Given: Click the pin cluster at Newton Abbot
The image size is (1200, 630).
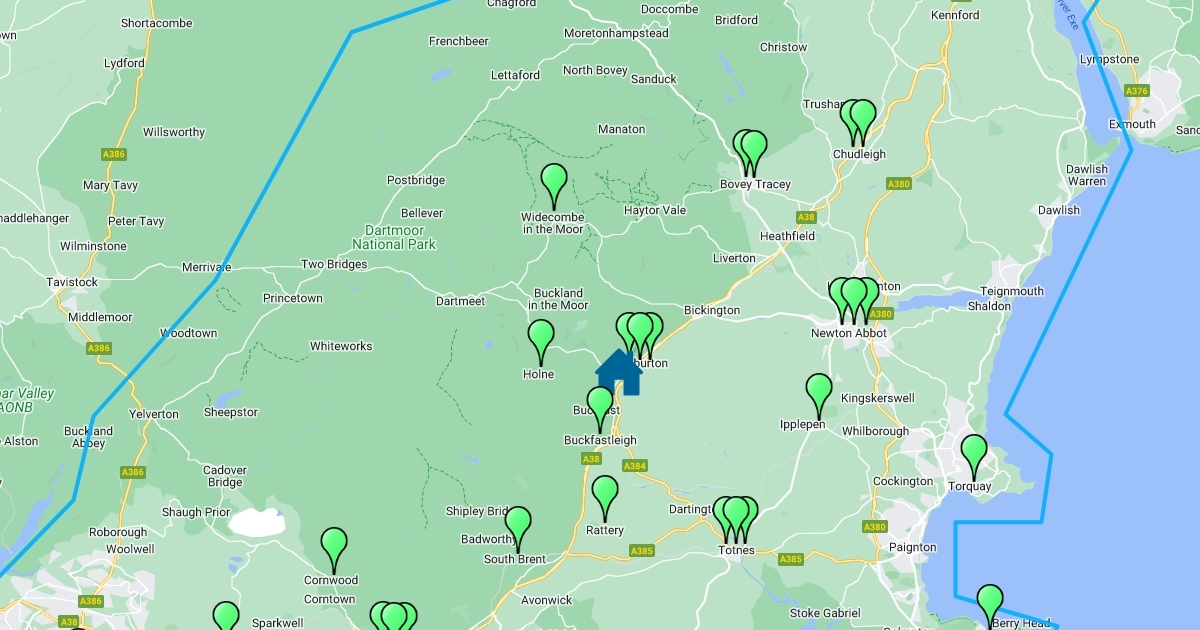Looking at the screenshot, I should click(x=853, y=300).
